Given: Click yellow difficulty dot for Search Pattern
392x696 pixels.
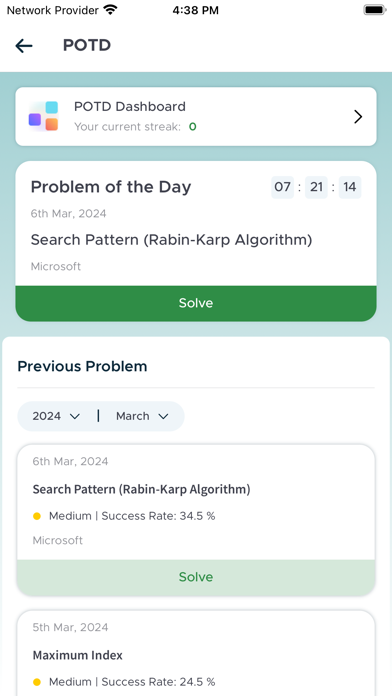Looking at the screenshot, I should 37,516.
